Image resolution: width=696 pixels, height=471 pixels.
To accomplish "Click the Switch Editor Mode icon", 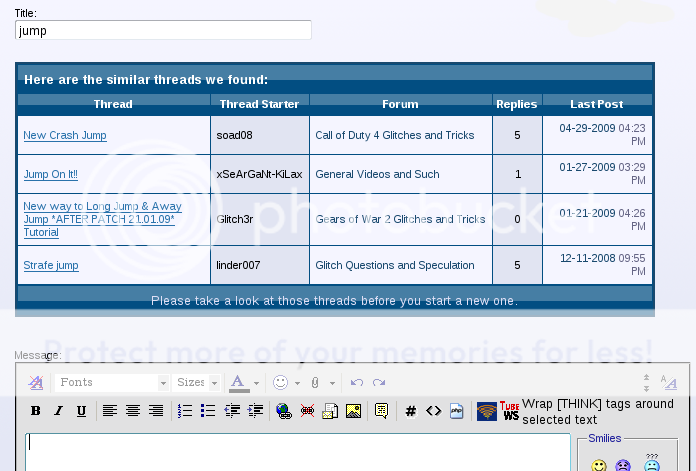I will pos(668,382).
